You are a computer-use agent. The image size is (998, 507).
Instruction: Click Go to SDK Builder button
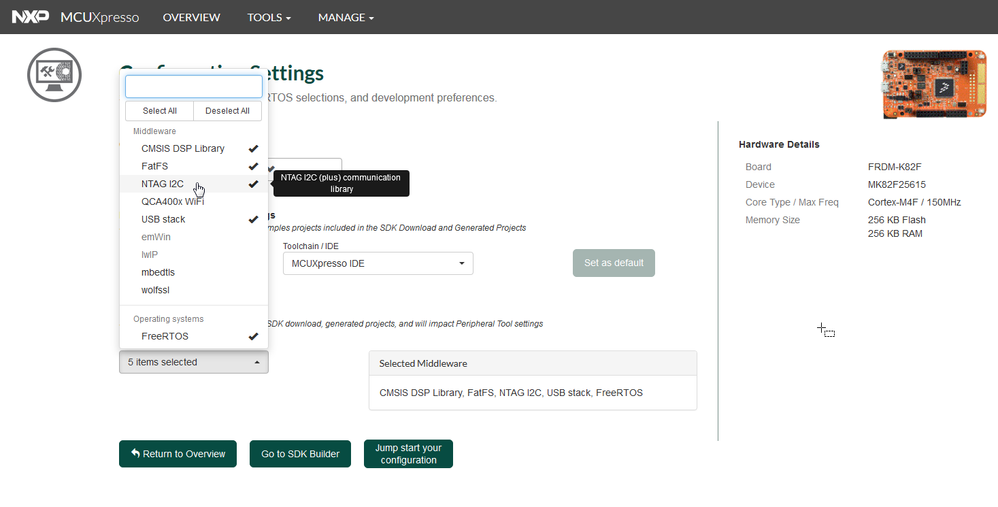300,454
